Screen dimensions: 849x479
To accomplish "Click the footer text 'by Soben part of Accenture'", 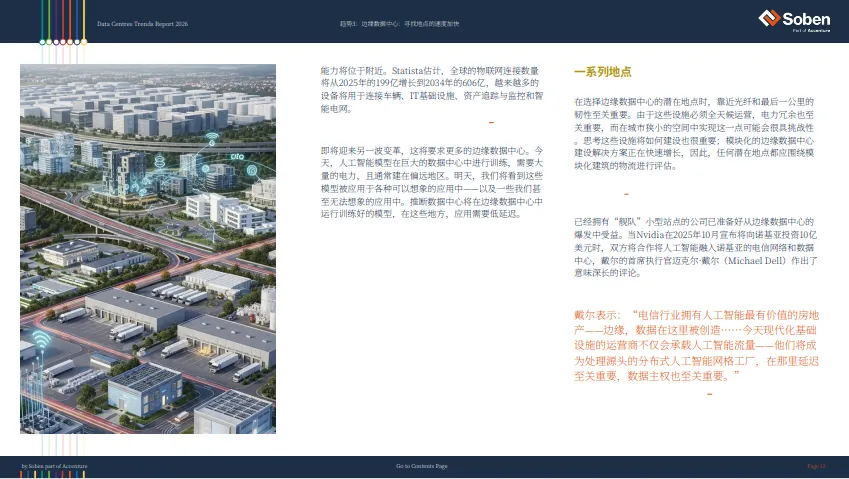I will click(x=54, y=466).
